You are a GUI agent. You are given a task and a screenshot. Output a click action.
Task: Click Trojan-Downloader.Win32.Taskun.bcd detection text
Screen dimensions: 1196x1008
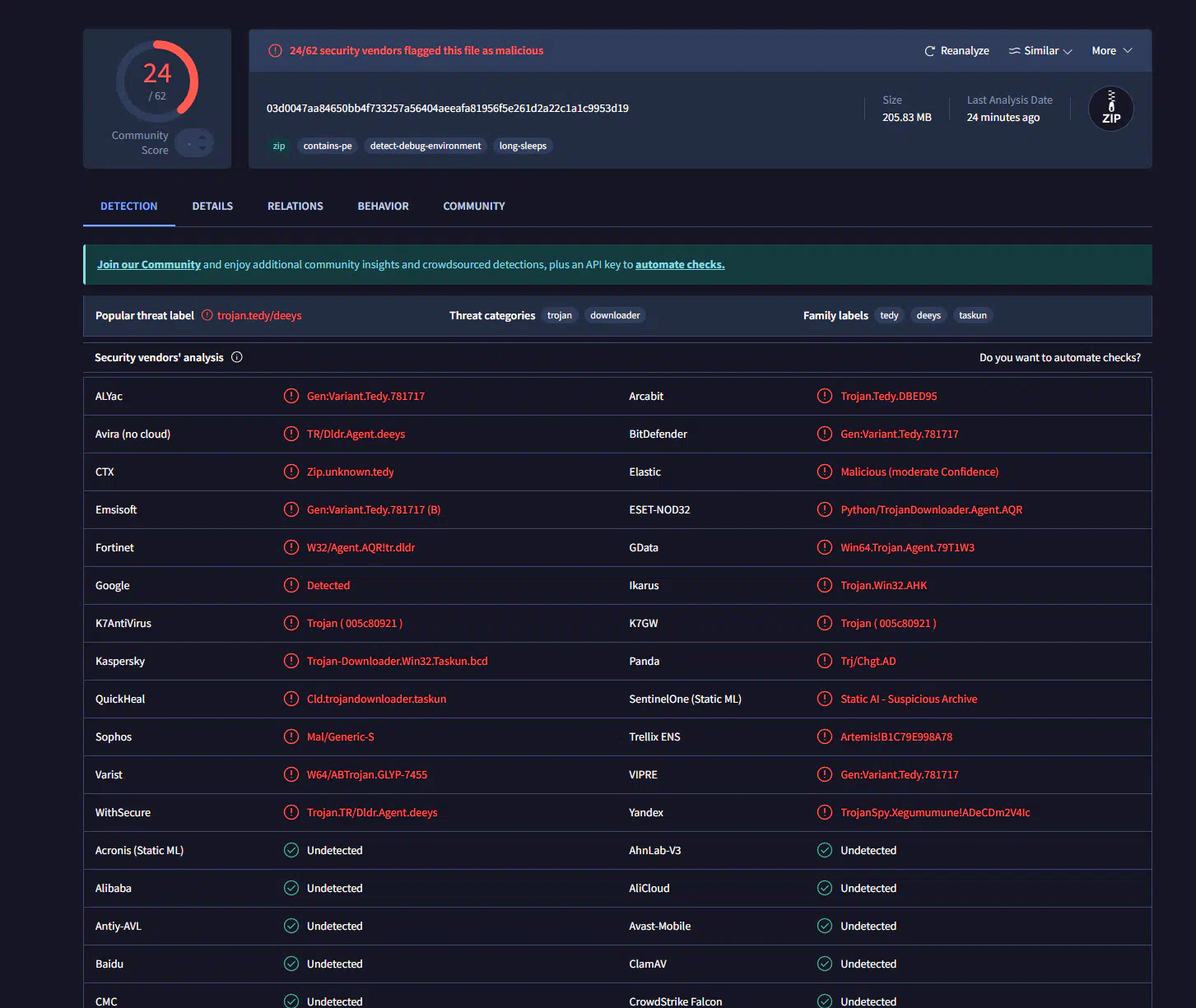click(397, 662)
